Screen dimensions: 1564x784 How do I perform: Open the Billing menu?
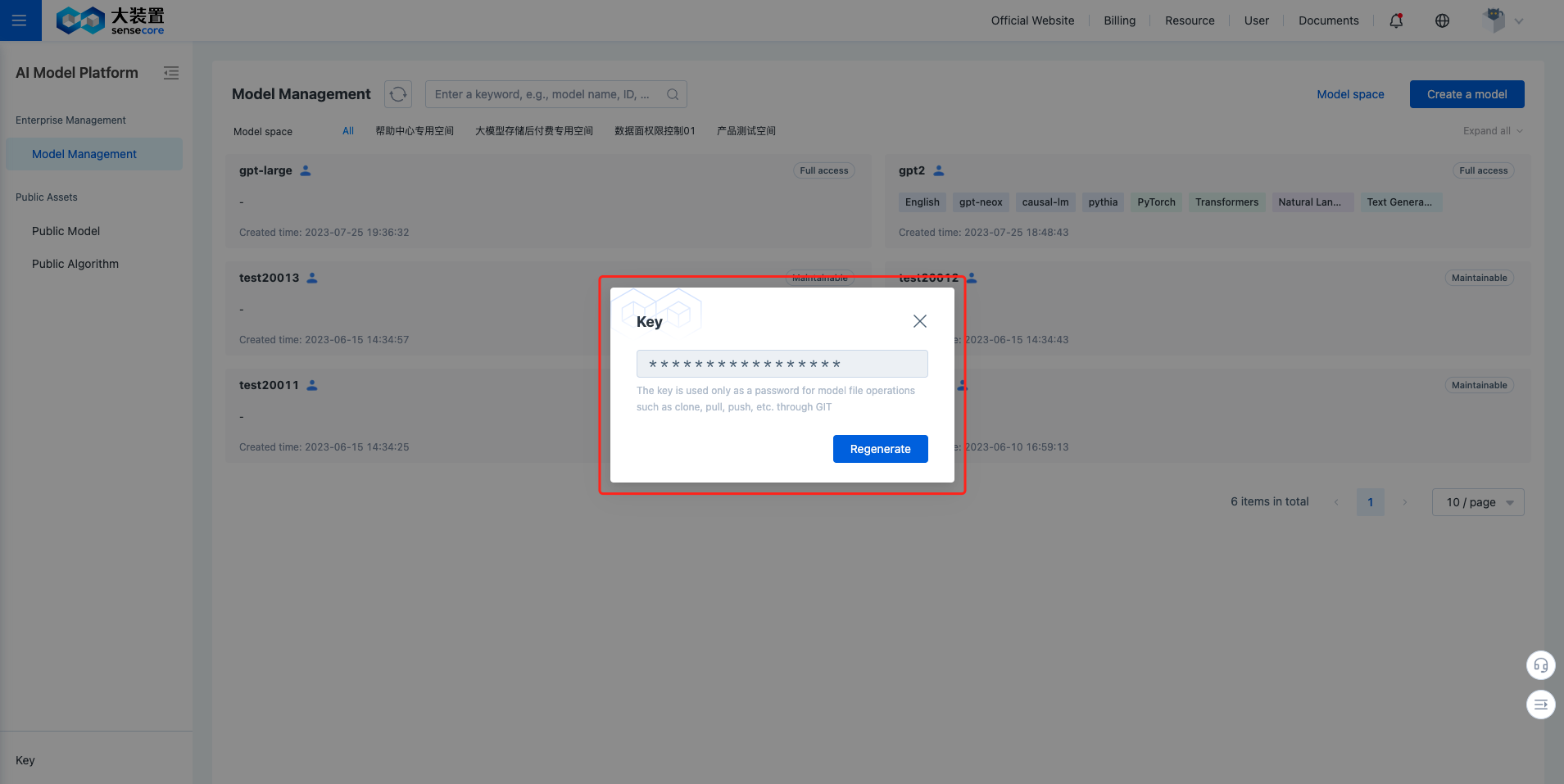[x=1120, y=20]
